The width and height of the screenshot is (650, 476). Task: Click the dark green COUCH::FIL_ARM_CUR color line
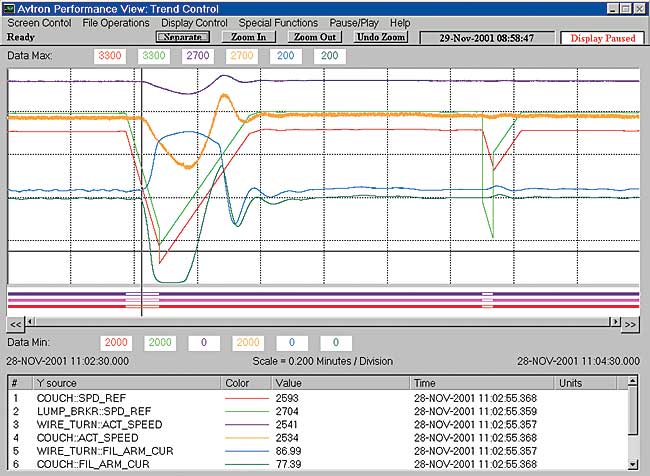click(x=247, y=465)
